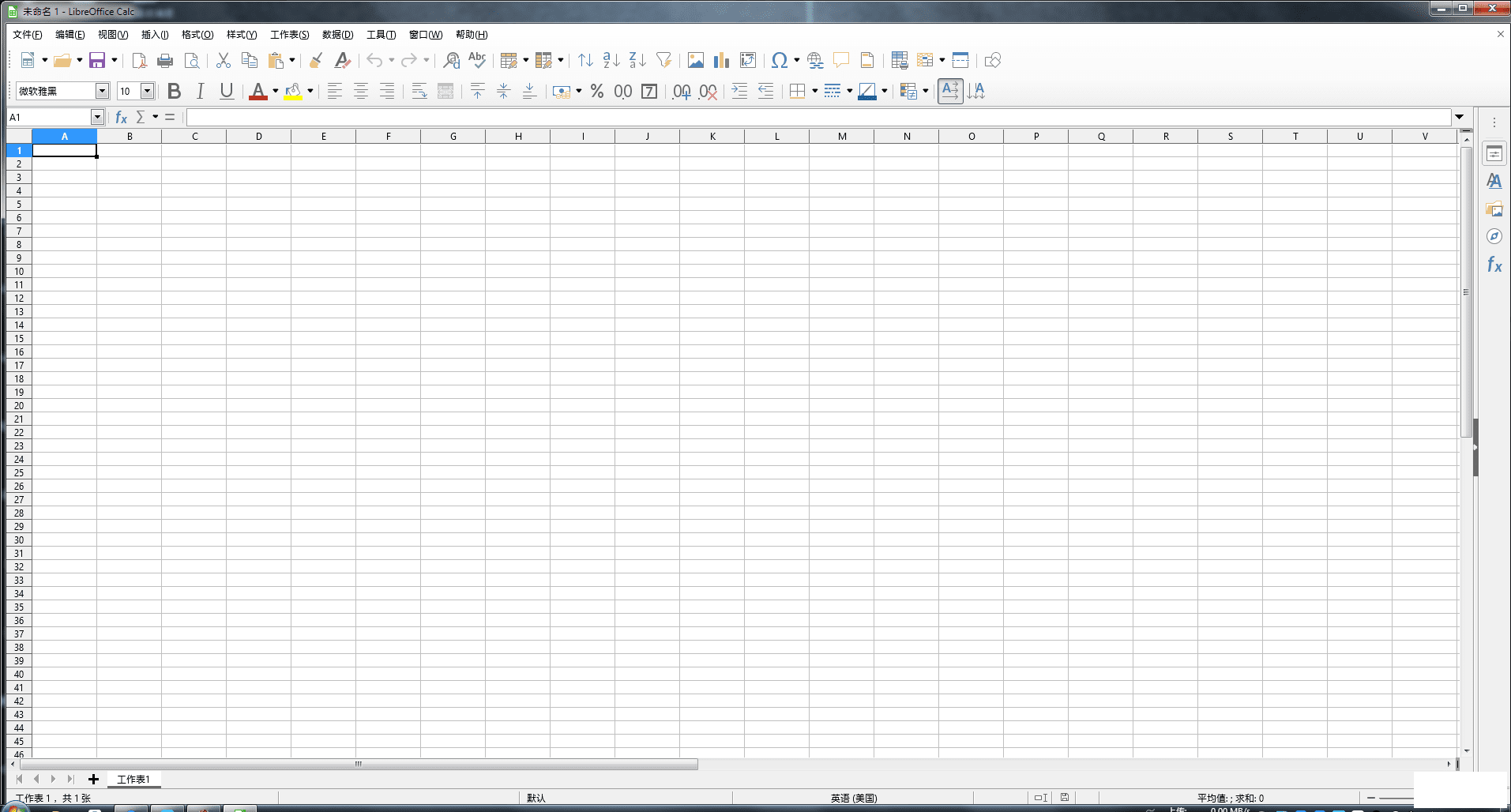Select row 10 header
This screenshot has height=812, width=1511.
click(19, 272)
